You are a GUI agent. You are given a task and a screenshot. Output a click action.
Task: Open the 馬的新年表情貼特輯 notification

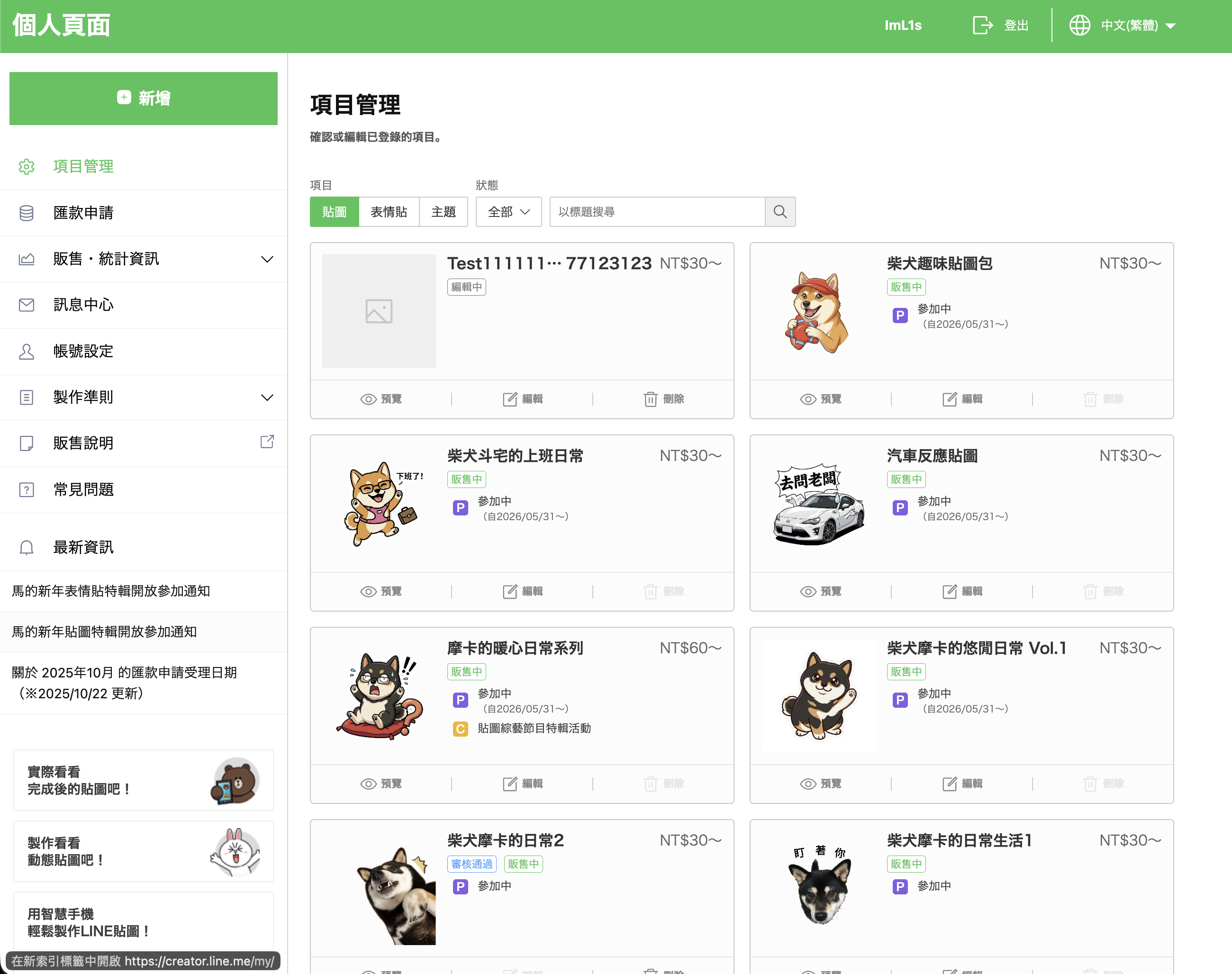[110, 591]
